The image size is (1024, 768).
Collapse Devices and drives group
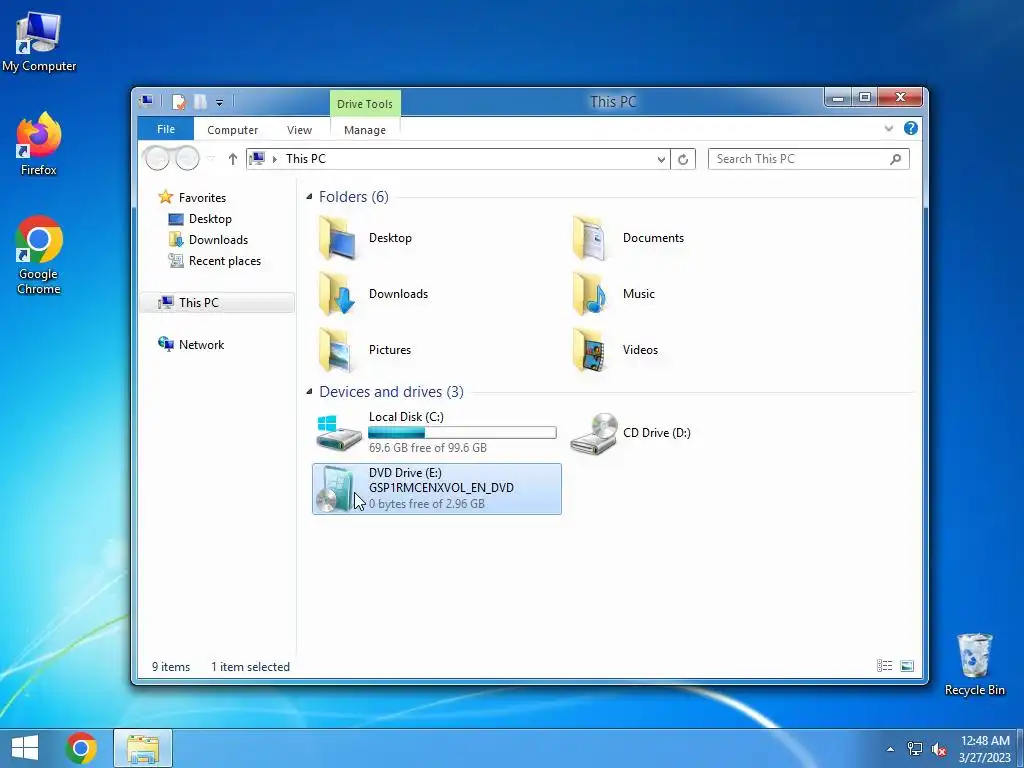click(309, 392)
